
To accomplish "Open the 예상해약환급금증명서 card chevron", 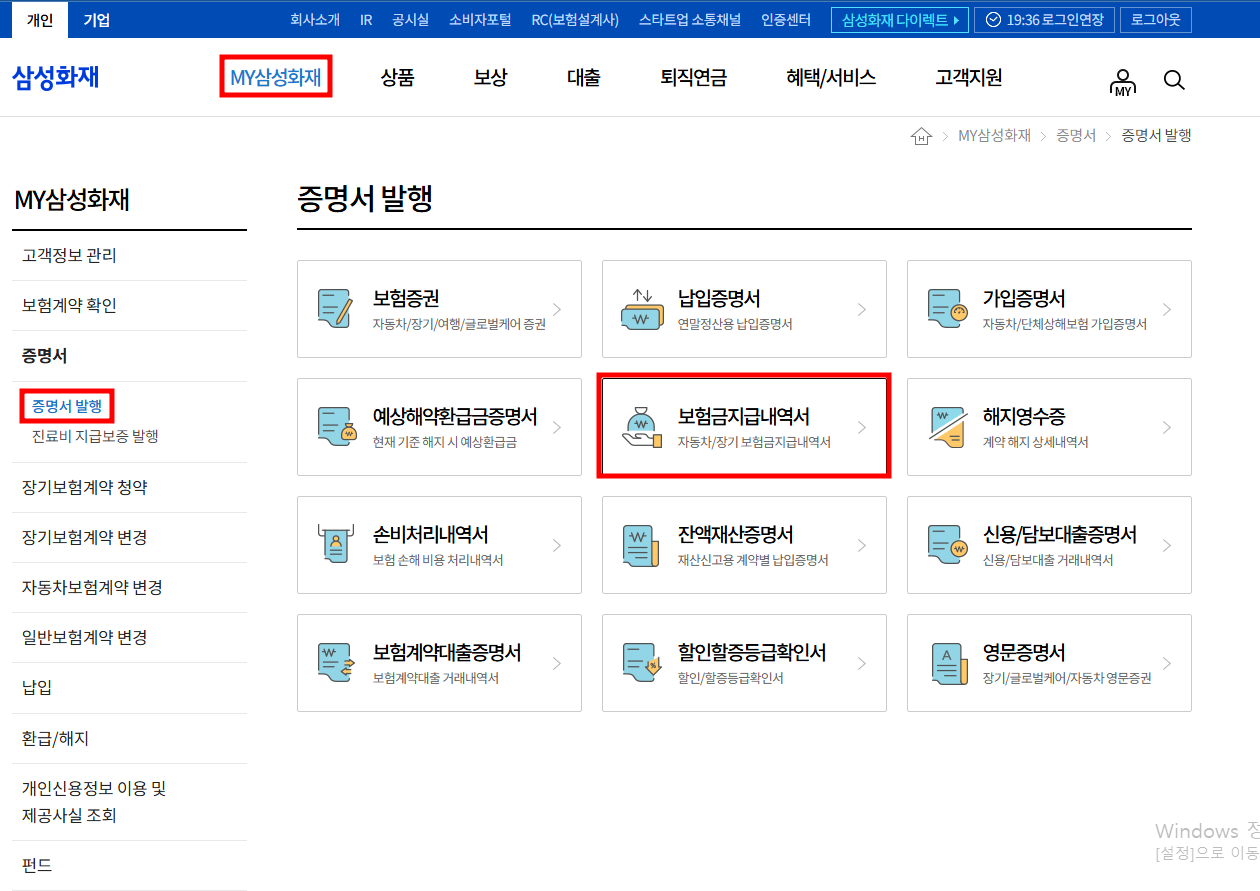I will (557, 427).
